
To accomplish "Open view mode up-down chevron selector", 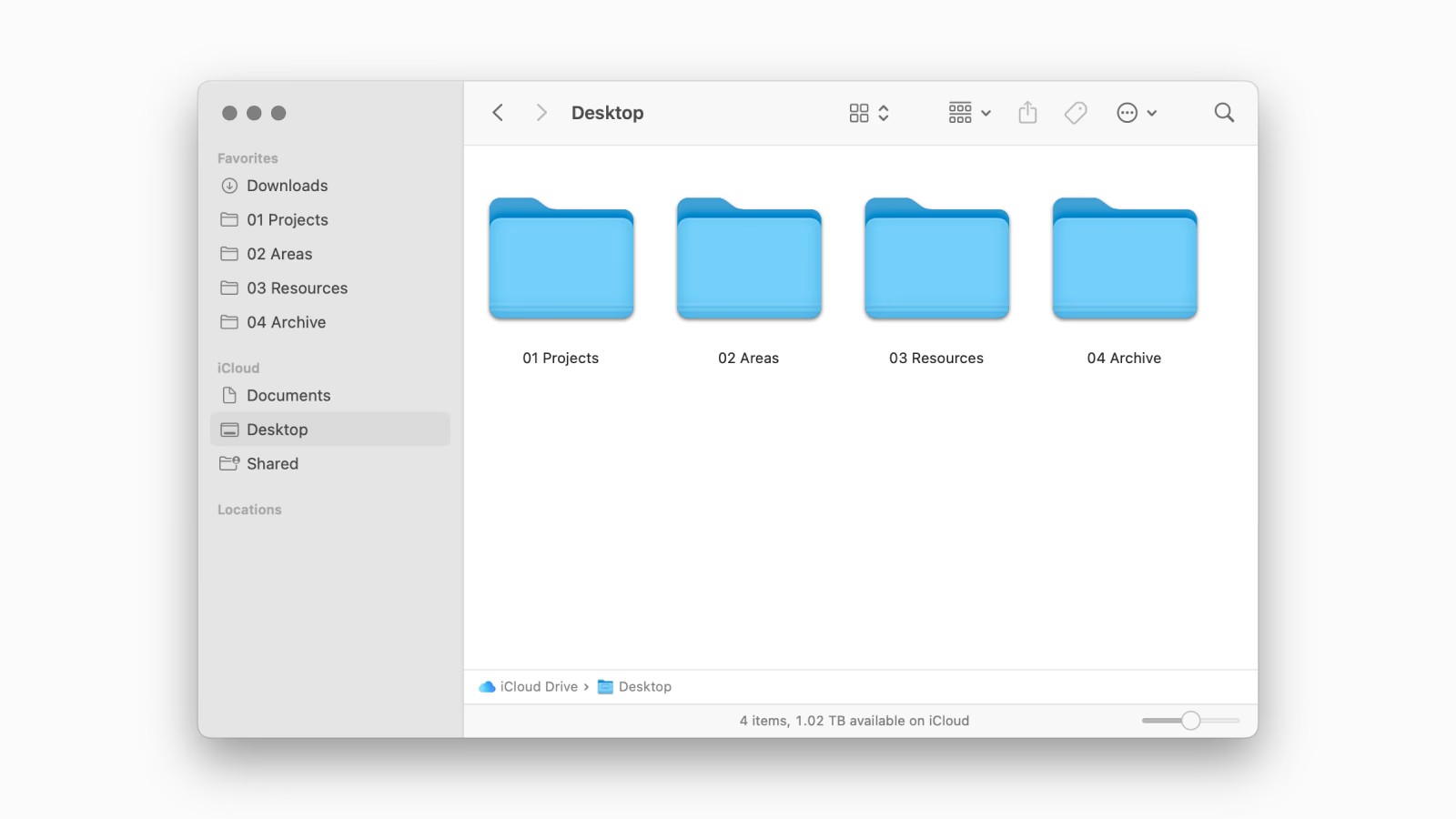I will [884, 113].
